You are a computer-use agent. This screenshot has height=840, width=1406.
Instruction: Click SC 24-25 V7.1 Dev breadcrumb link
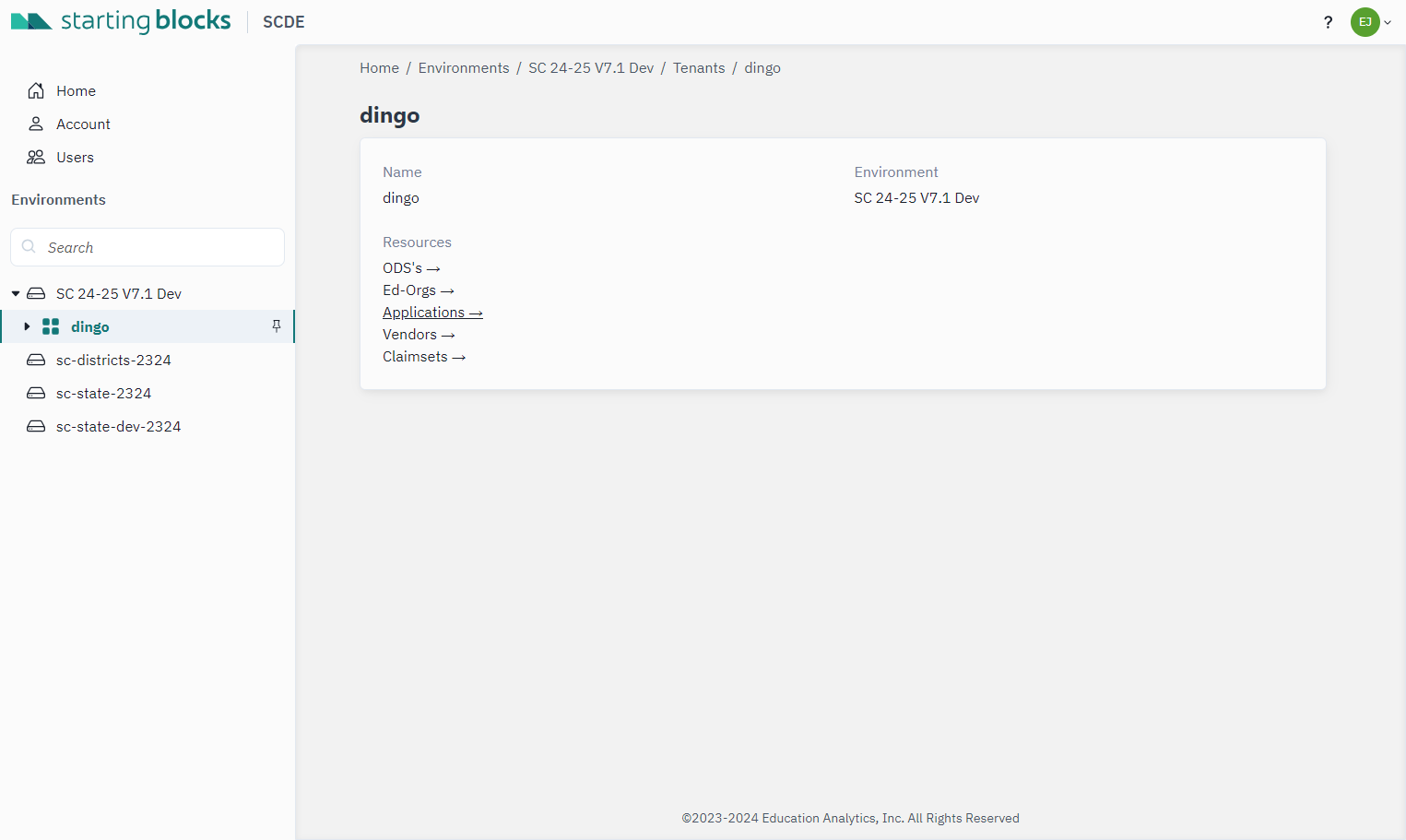(x=591, y=68)
